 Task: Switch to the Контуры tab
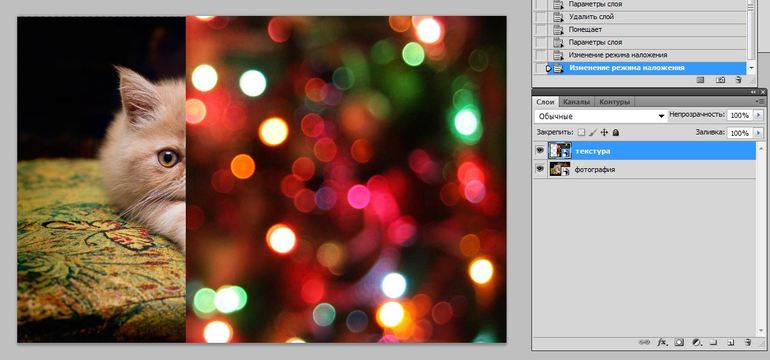(614, 102)
